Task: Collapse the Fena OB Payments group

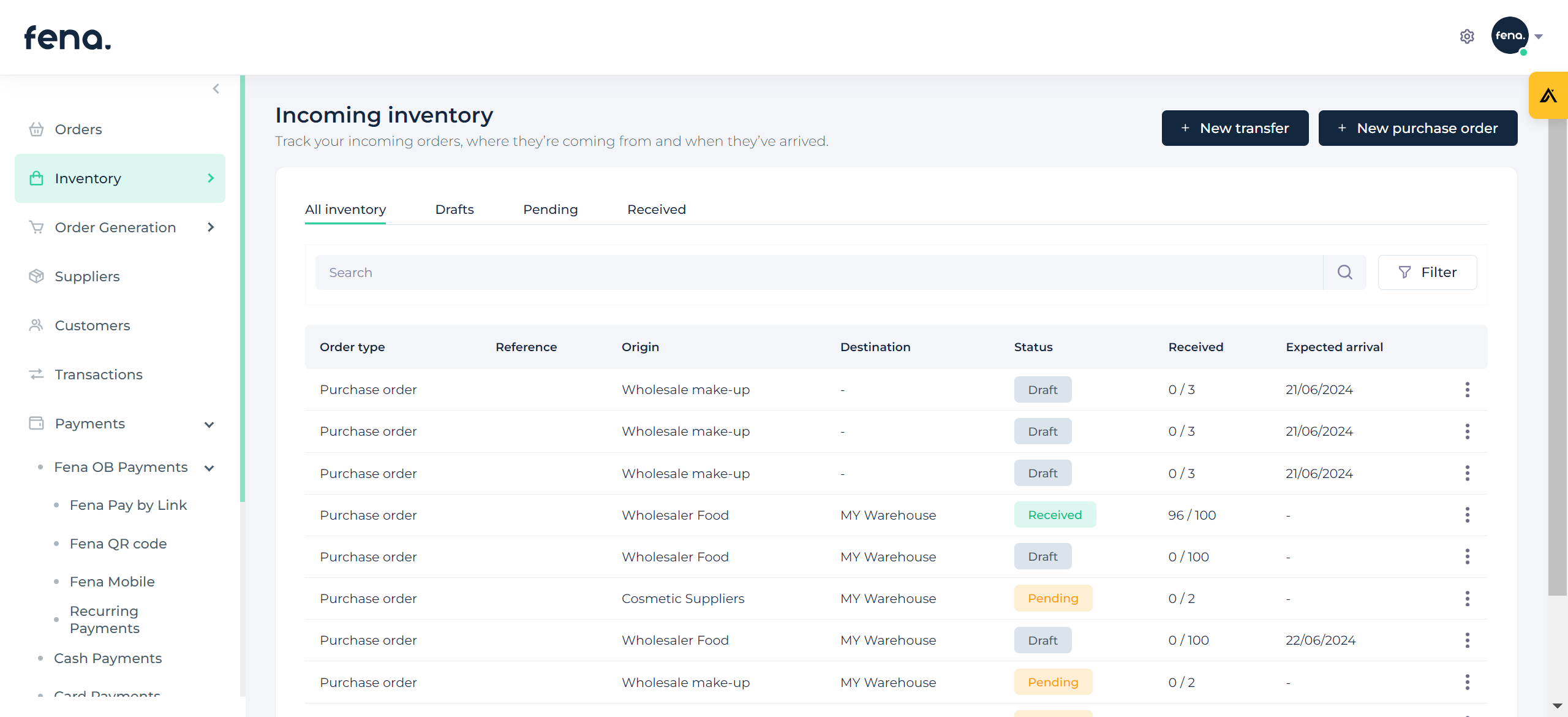Action: coord(209,468)
